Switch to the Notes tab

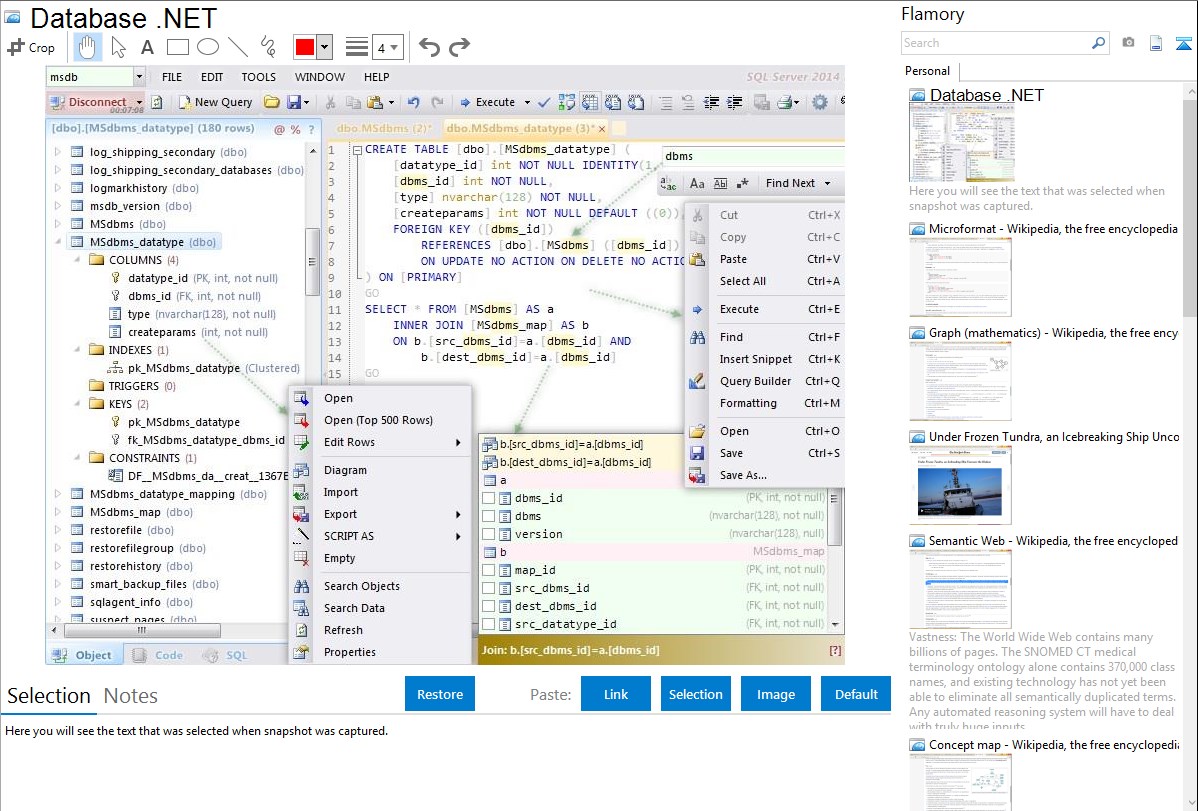point(131,696)
